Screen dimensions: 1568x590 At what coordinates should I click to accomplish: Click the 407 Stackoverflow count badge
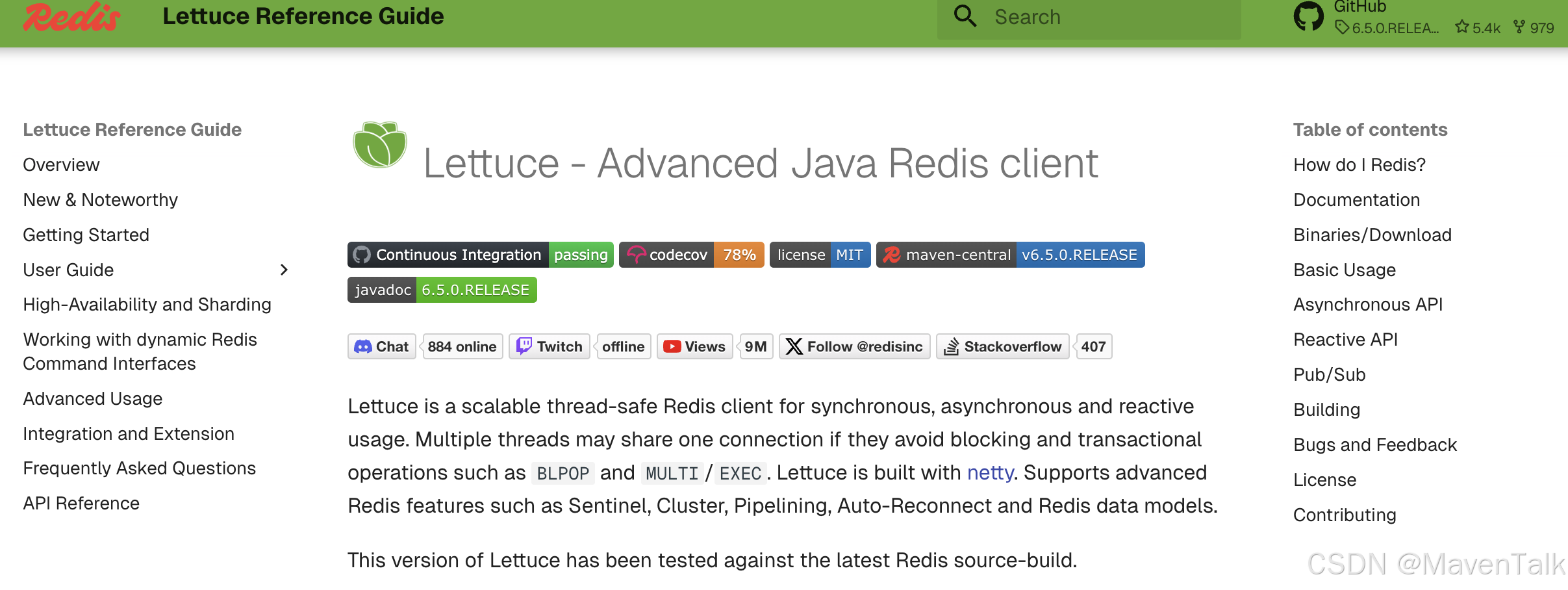tap(1094, 346)
